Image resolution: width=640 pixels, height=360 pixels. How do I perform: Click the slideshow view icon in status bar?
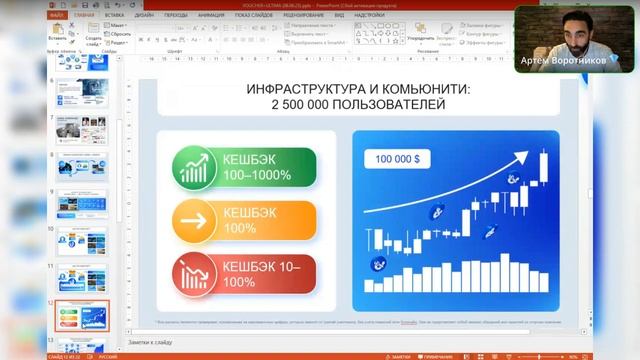point(509,357)
